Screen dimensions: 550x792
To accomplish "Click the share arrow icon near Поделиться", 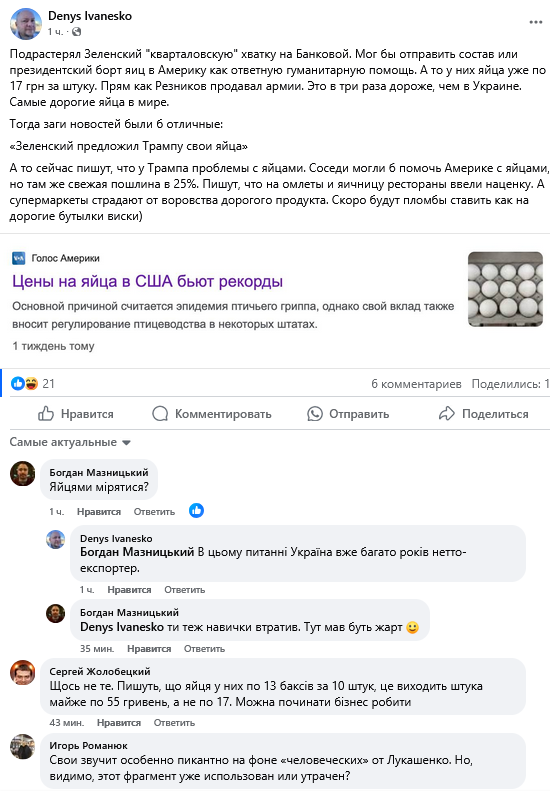I will point(446,414).
